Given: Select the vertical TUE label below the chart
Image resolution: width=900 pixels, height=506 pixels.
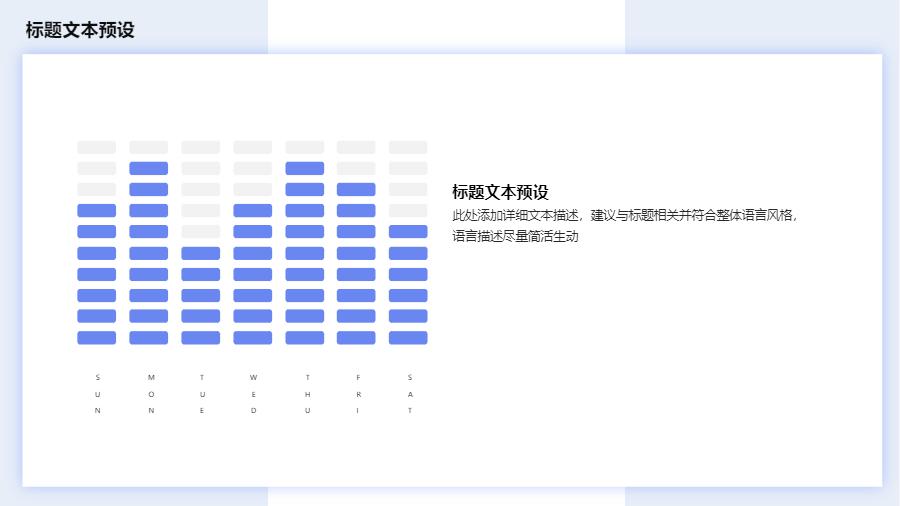Looking at the screenshot, I should pos(202,394).
